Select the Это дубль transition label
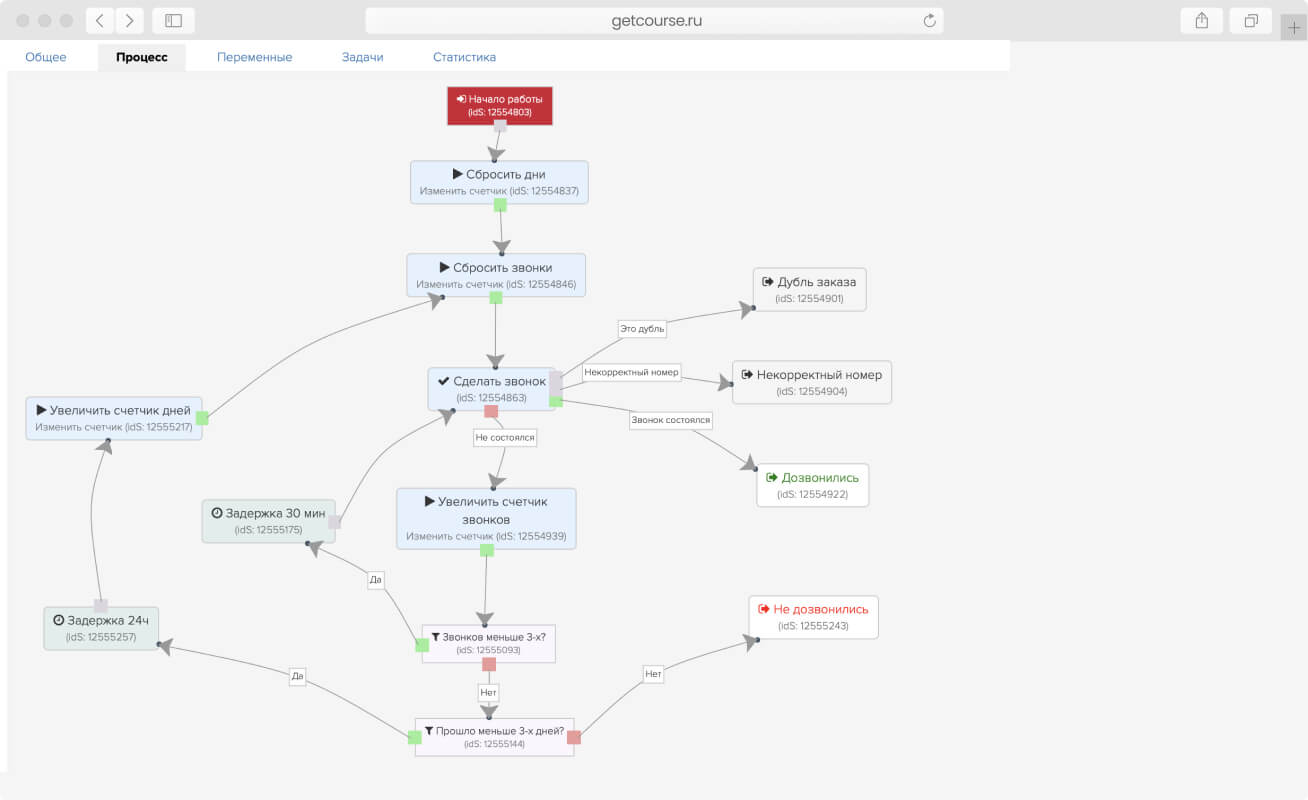Viewport: 1308px width, 800px height. [642, 328]
